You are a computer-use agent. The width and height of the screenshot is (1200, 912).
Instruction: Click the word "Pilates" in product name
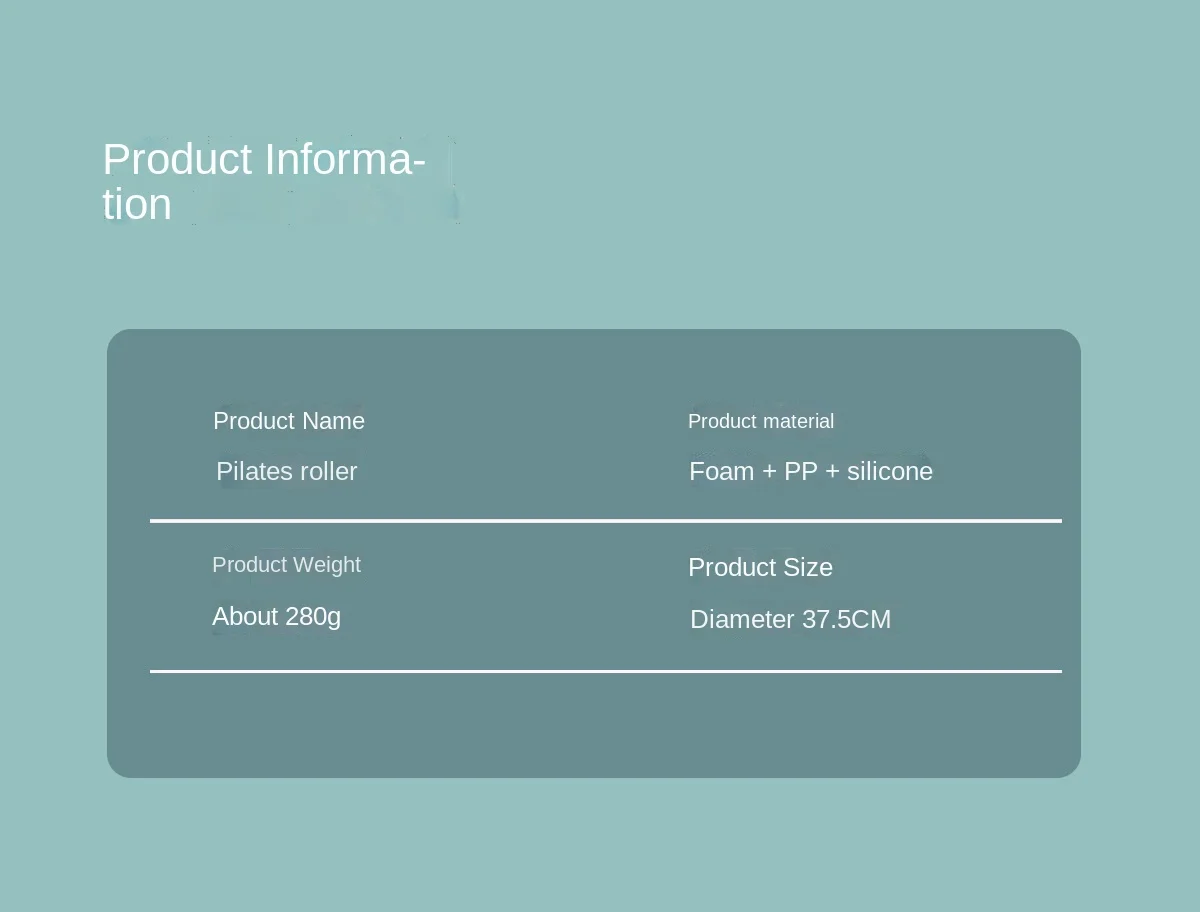click(251, 471)
